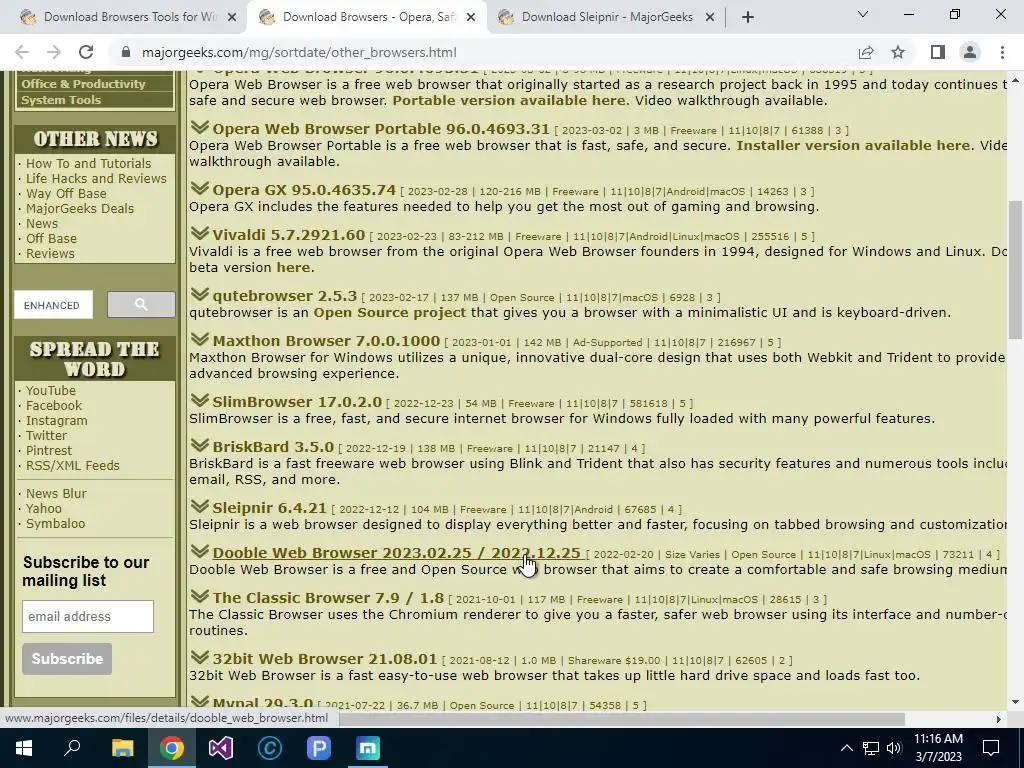Open taskbar search magnifier
Image resolution: width=1024 pixels, height=768 pixels.
[72, 748]
